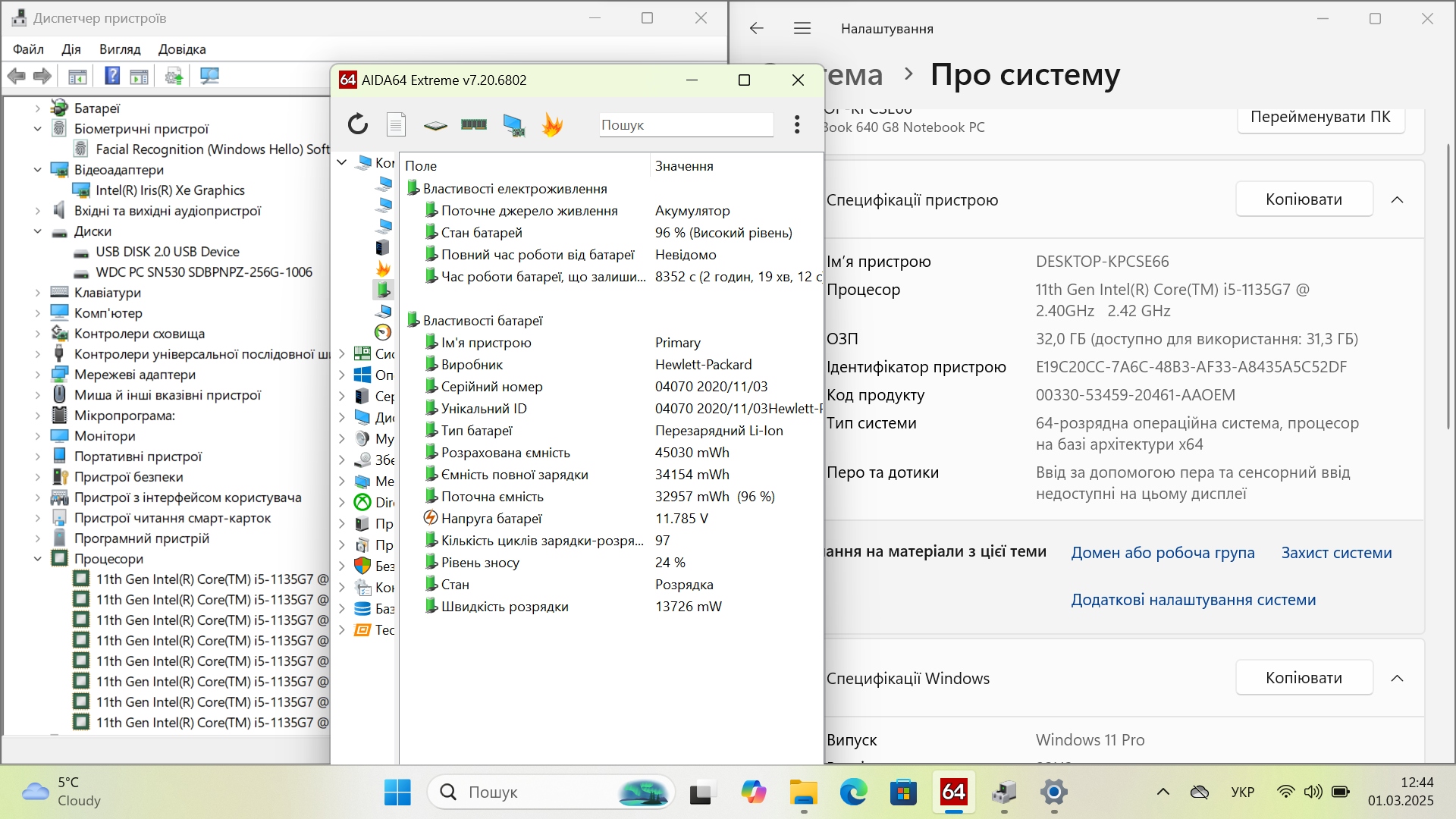Collapse top AIDA64 tree node
The image size is (1456, 819).
click(342, 162)
